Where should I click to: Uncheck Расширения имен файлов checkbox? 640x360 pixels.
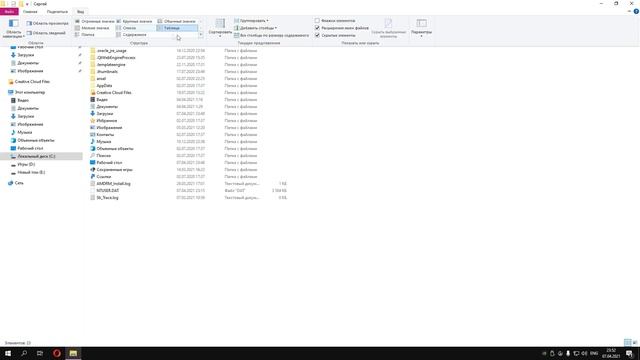[317, 28]
